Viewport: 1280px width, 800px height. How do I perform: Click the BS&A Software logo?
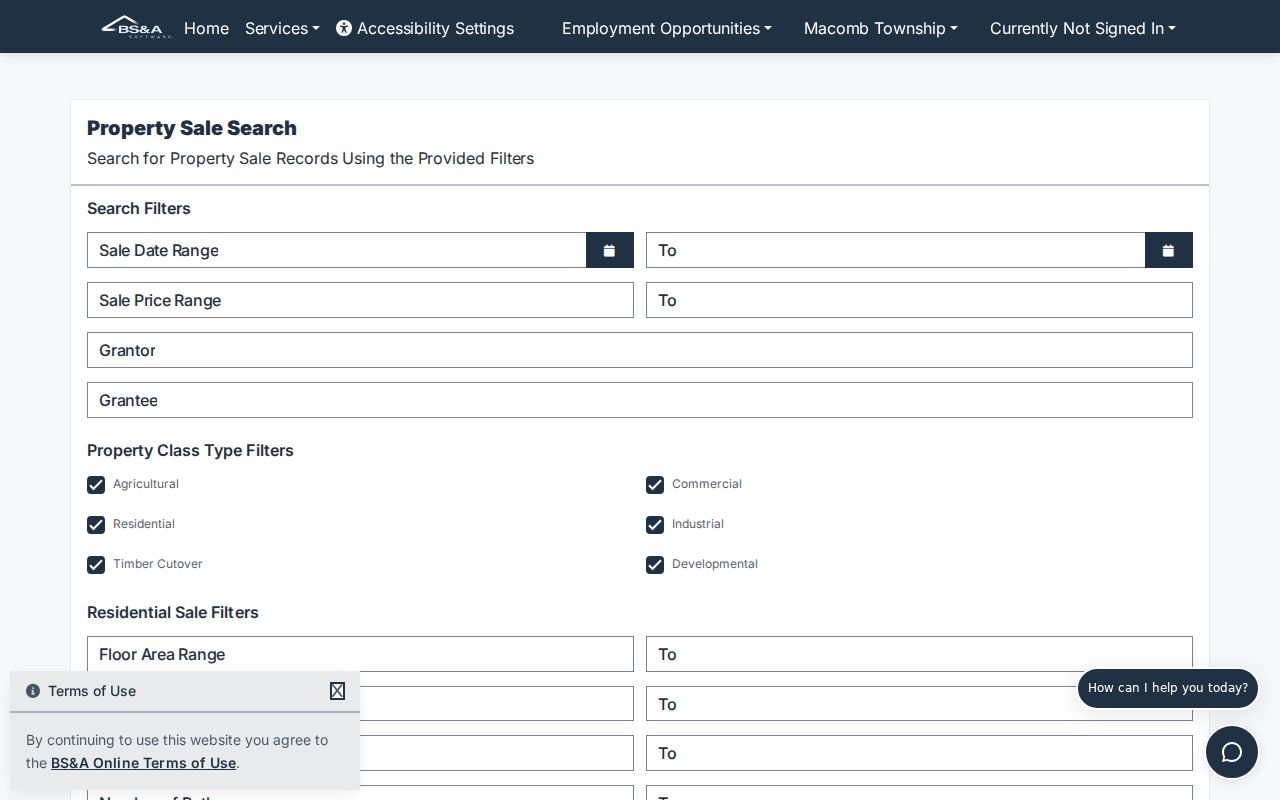point(137,27)
